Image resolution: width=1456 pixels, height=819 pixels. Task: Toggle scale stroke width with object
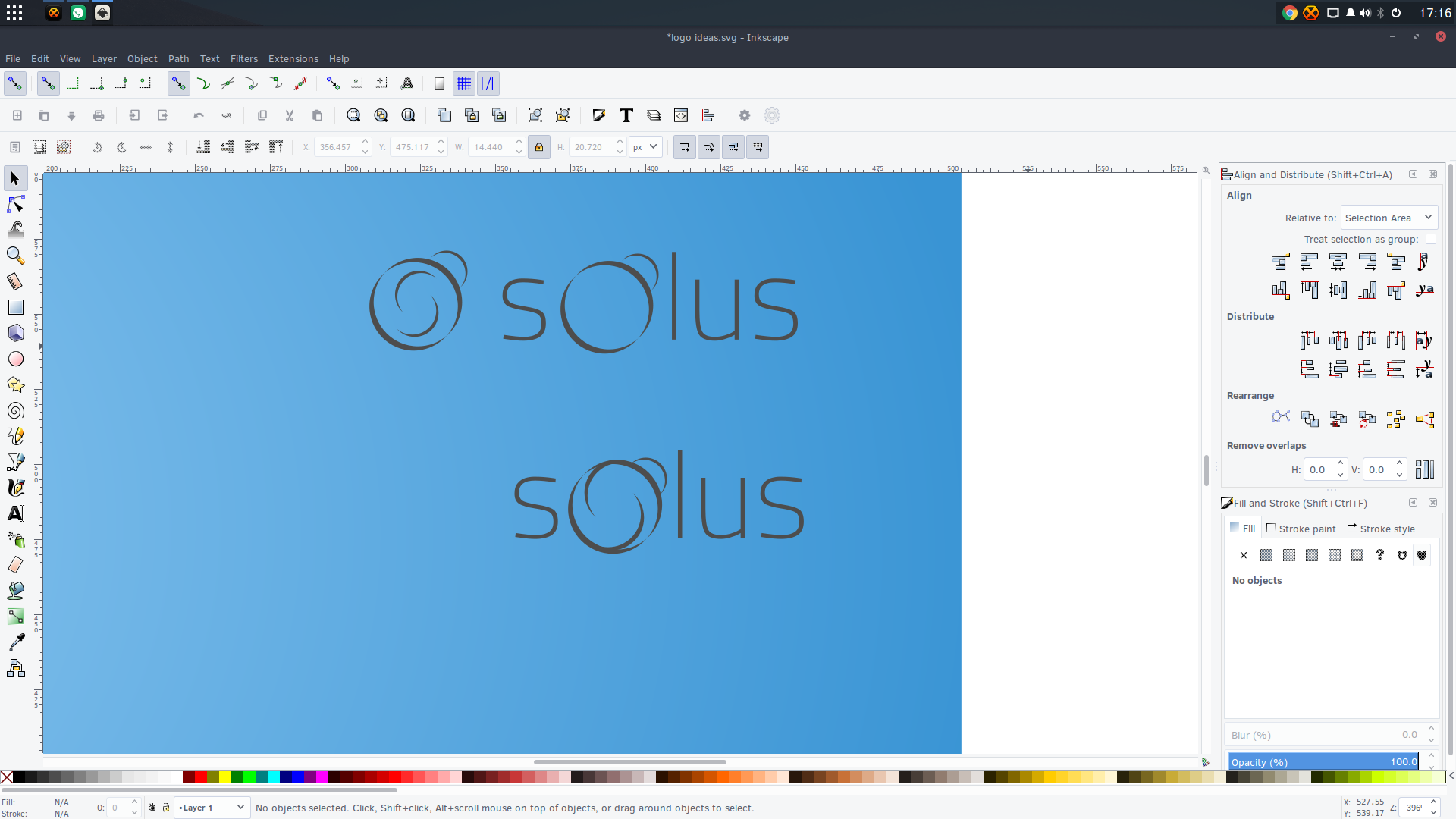(685, 147)
